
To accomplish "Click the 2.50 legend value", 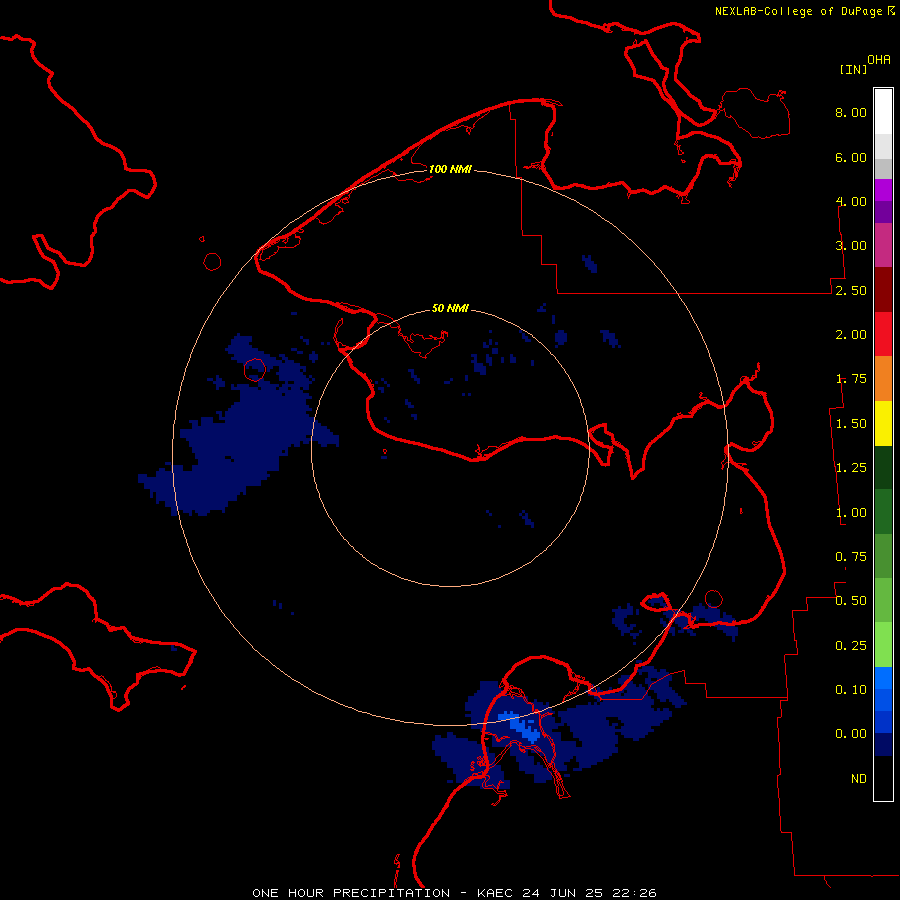I will (x=851, y=290).
